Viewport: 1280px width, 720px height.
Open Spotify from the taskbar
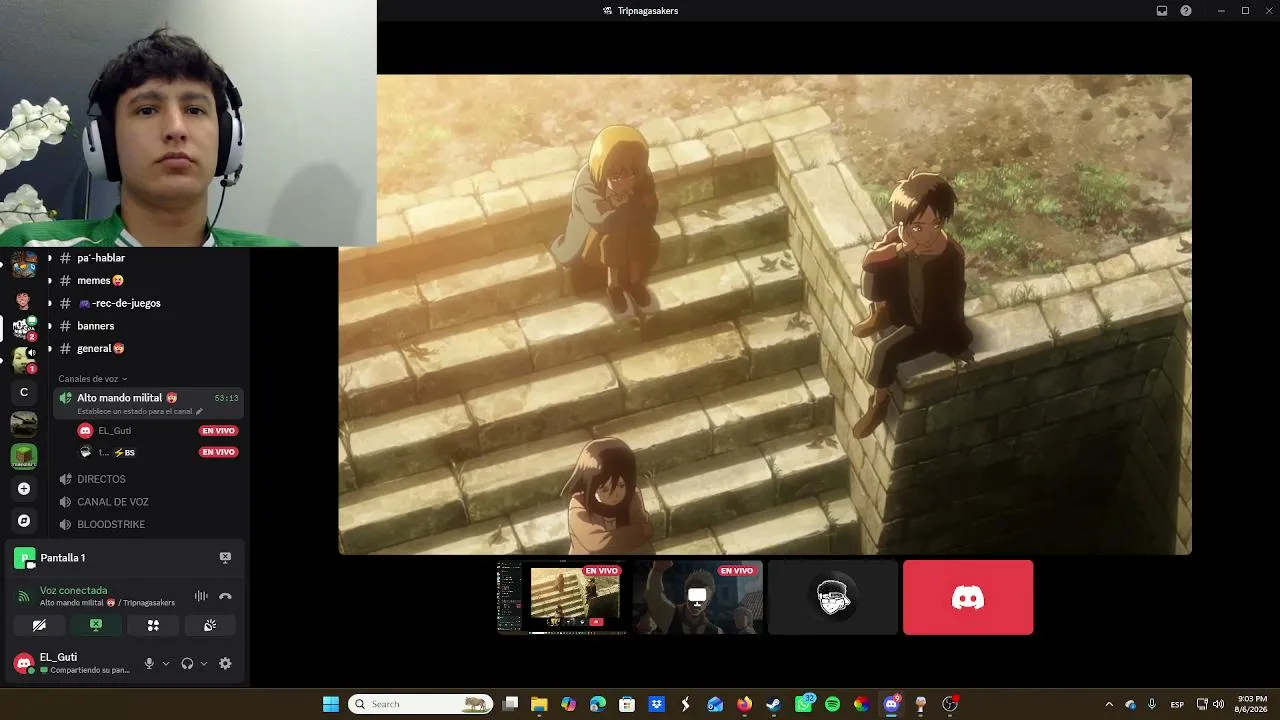[832, 704]
